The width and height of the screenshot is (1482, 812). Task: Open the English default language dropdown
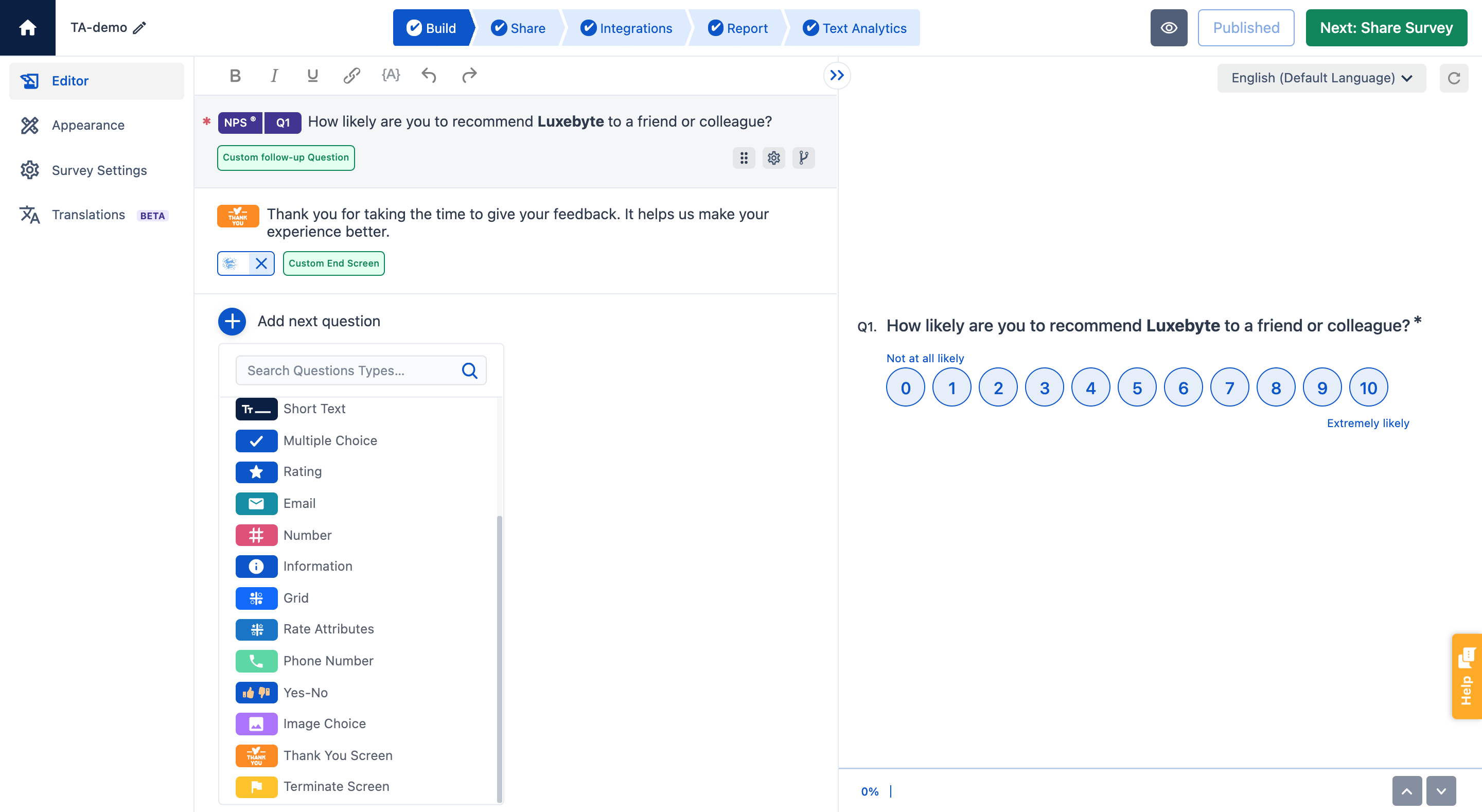click(x=1321, y=78)
